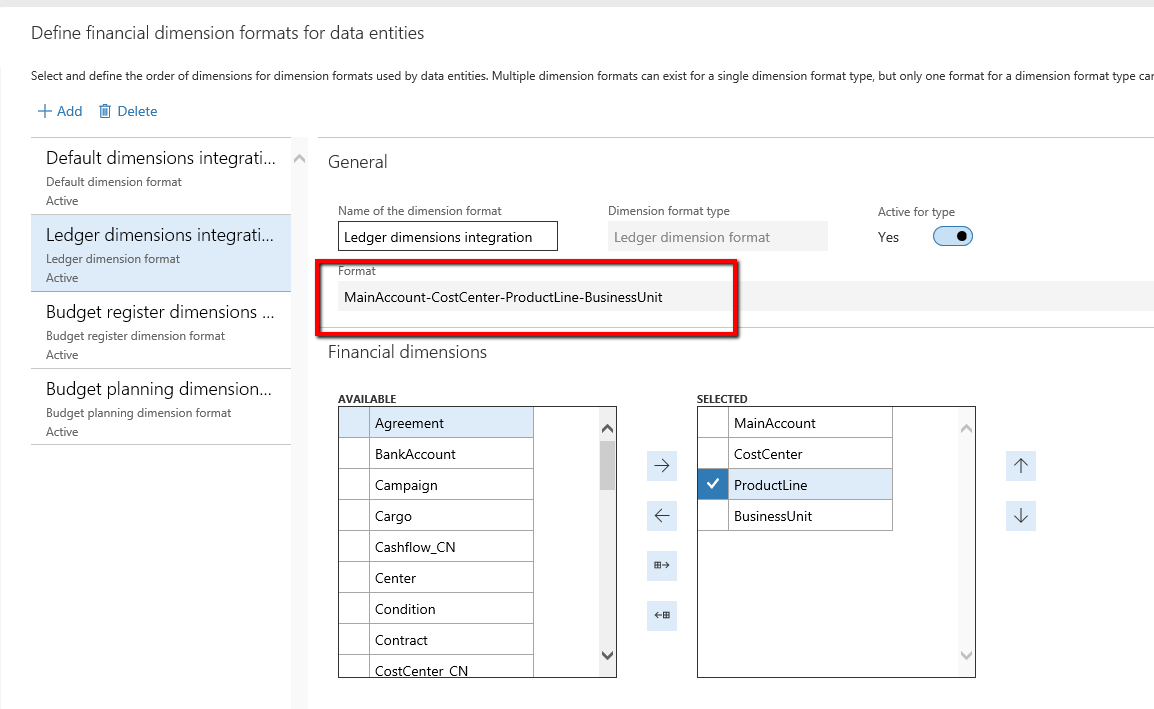The height and width of the screenshot is (709, 1154).
Task: Click the trash can icon next to Delete
Action: coord(106,110)
